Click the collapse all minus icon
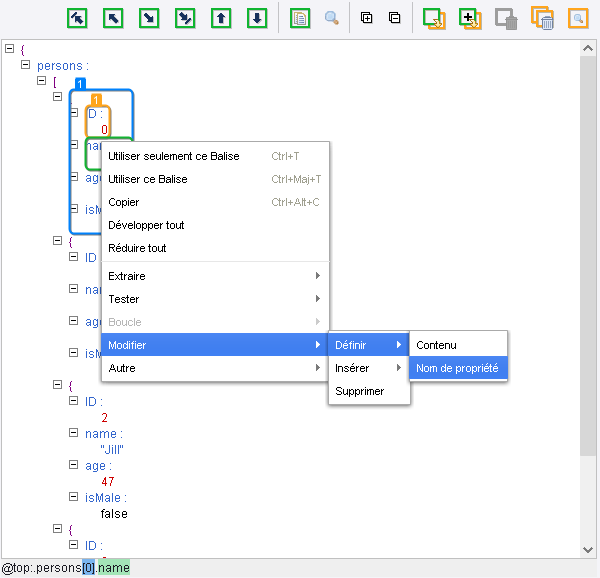Screen dimensions: 600x578 pyautogui.click(x=394, y=18)
